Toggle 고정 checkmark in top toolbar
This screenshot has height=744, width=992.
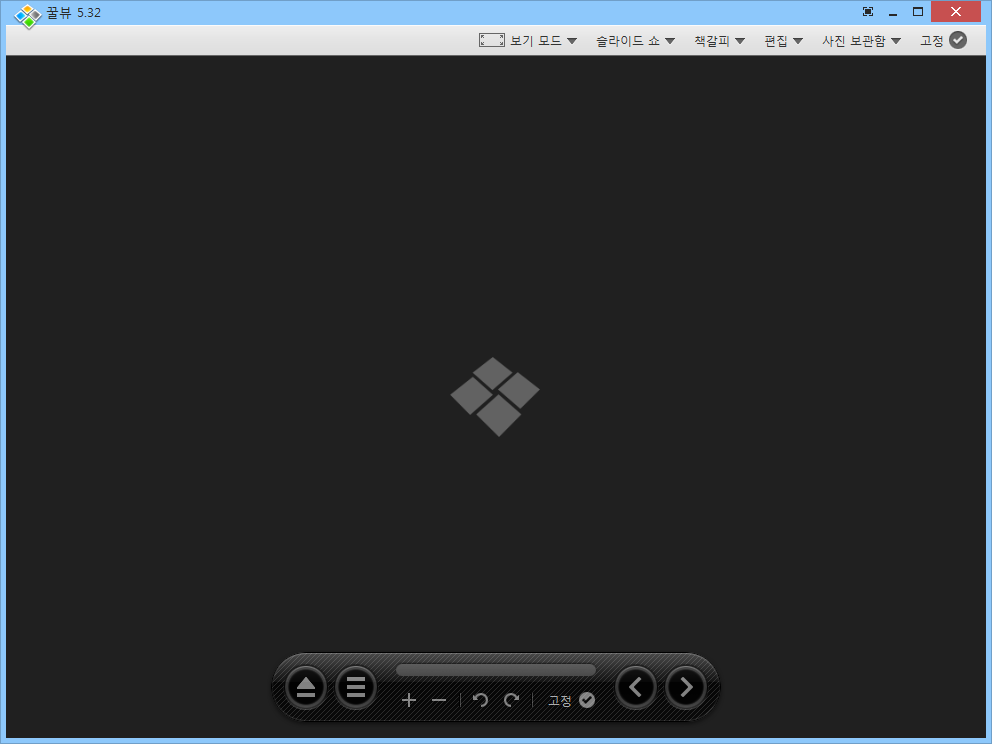click(x=958, y=40)
